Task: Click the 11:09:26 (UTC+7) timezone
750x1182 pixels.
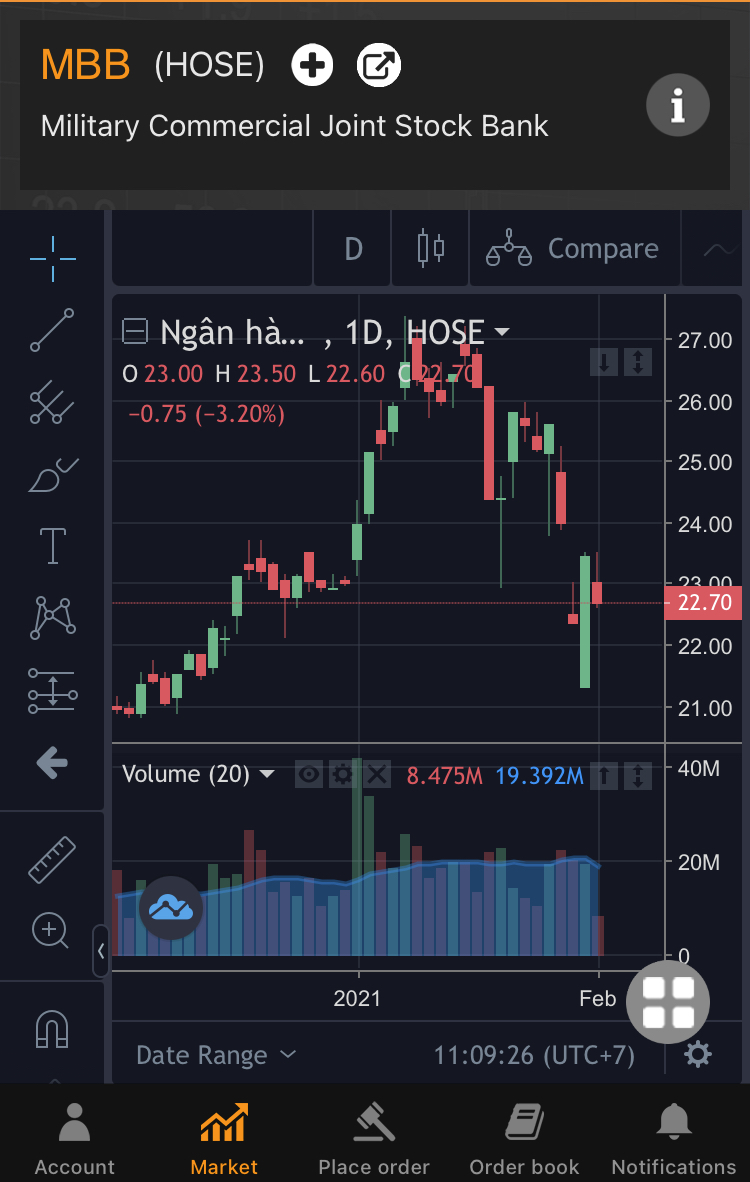Action: 534,1055
